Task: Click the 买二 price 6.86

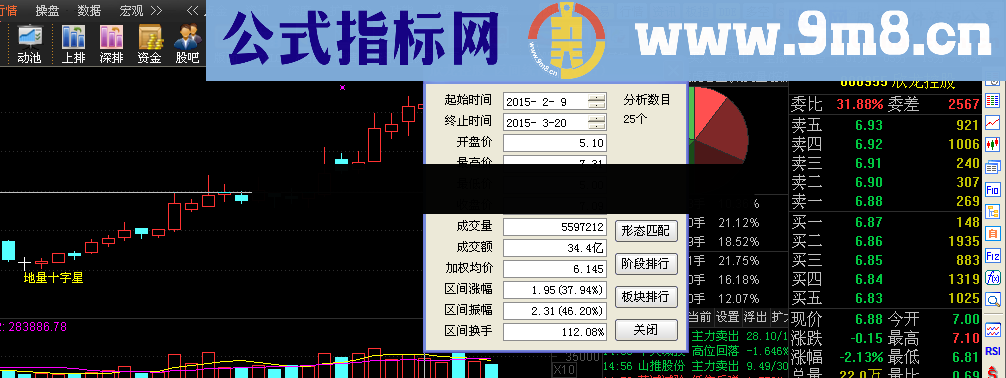Action: (x=869, y=241)
